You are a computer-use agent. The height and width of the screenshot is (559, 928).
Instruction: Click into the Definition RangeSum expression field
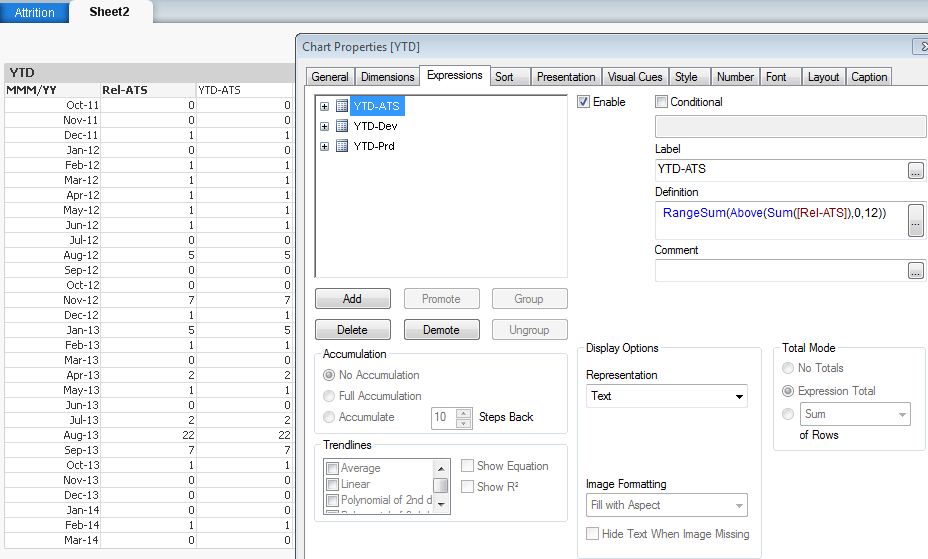[781, 220]
